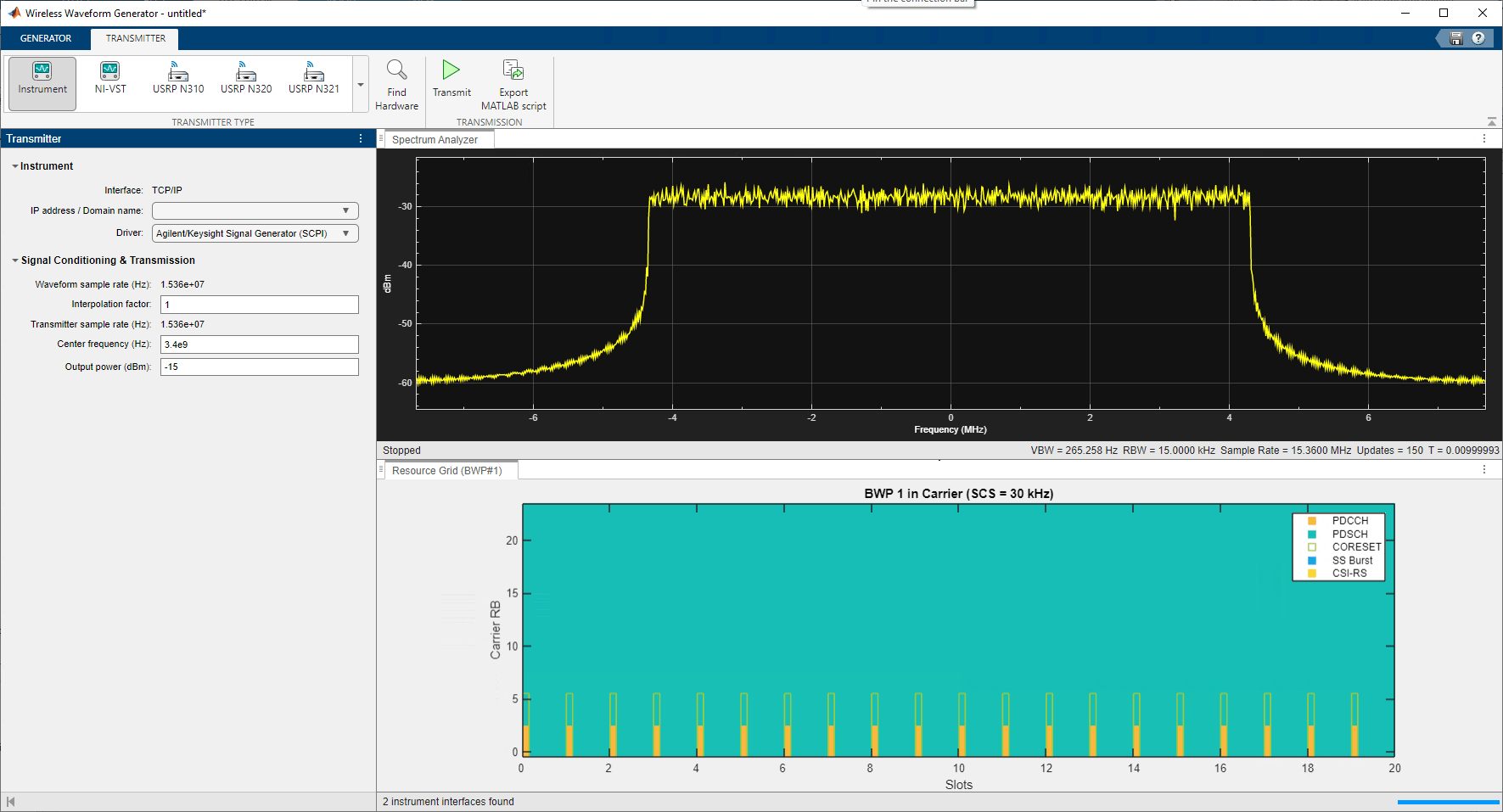Click the Output power input field
1503x812 pixels.
pyautogui.click(x=259, y=367)
